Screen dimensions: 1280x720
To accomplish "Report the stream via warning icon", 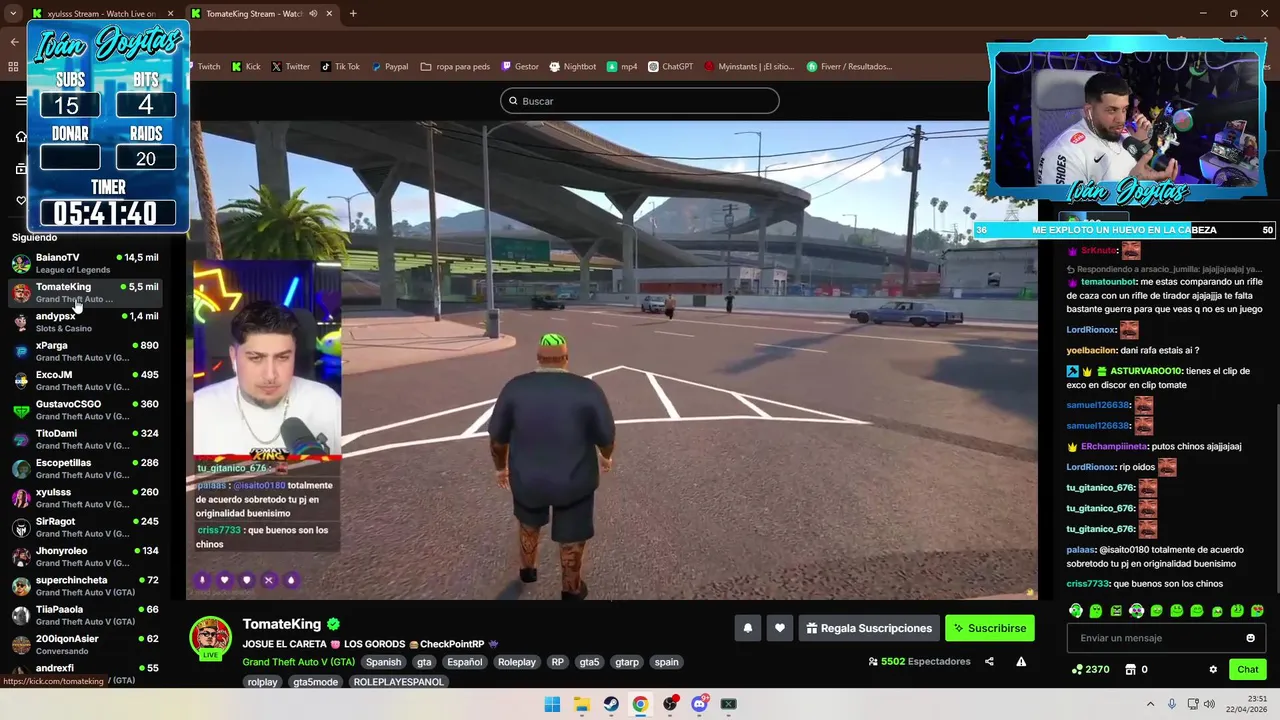I will point(1021,661).
